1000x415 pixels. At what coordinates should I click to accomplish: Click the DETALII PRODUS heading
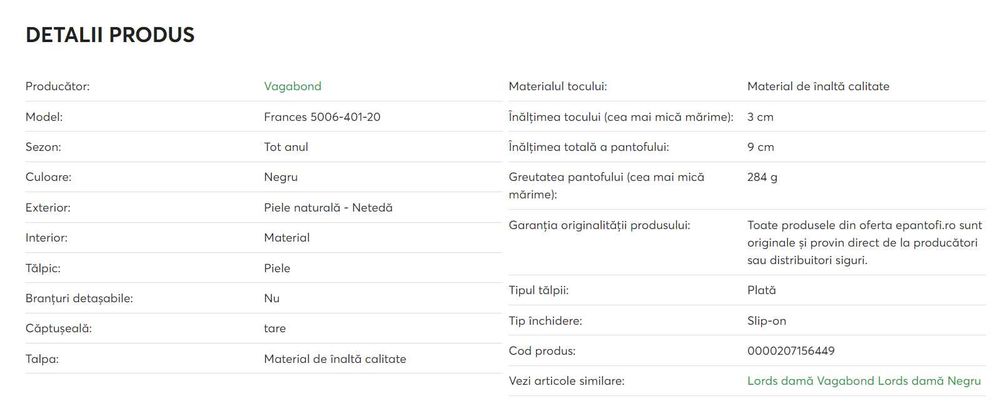point(110,35)
